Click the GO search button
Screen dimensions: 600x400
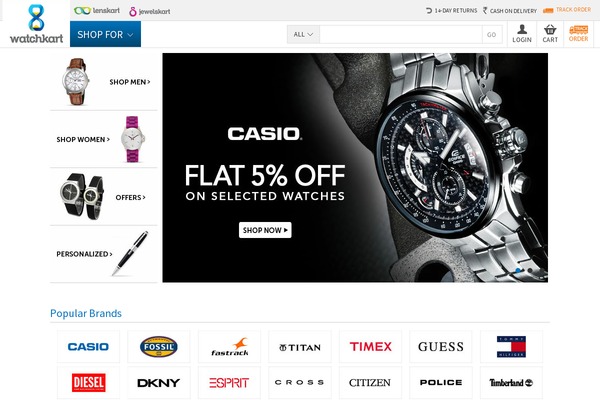point(492,34)
